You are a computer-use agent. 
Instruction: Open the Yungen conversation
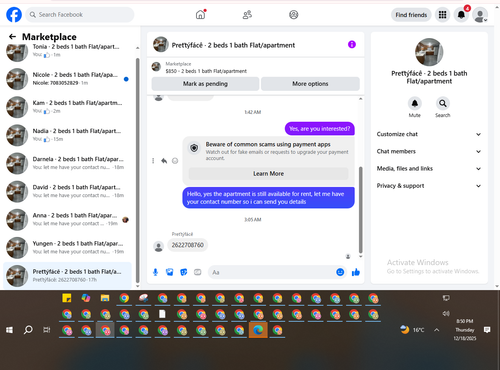click(x=68, y=248)
